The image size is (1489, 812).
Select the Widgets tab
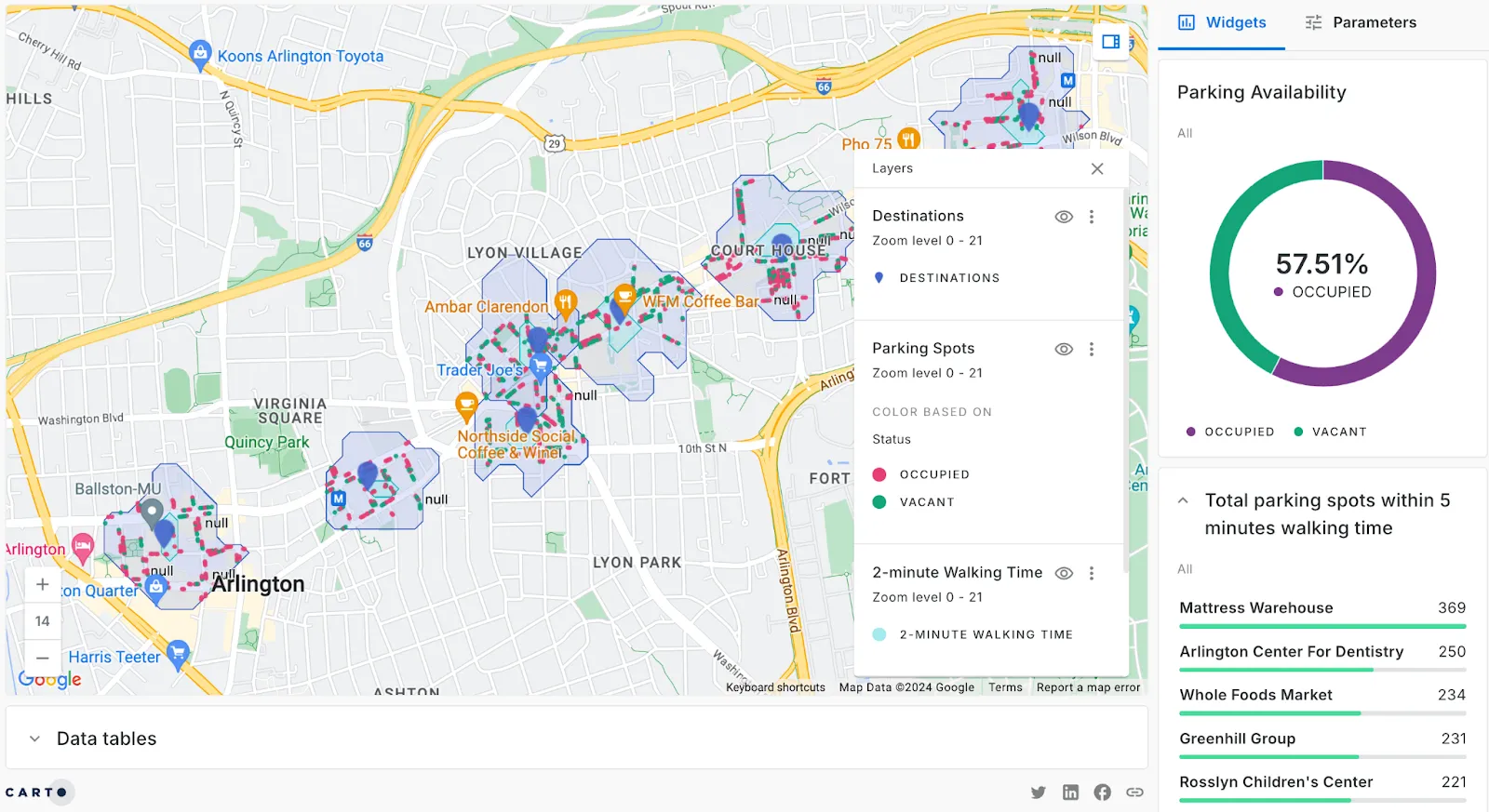(x=1222, y=23)
